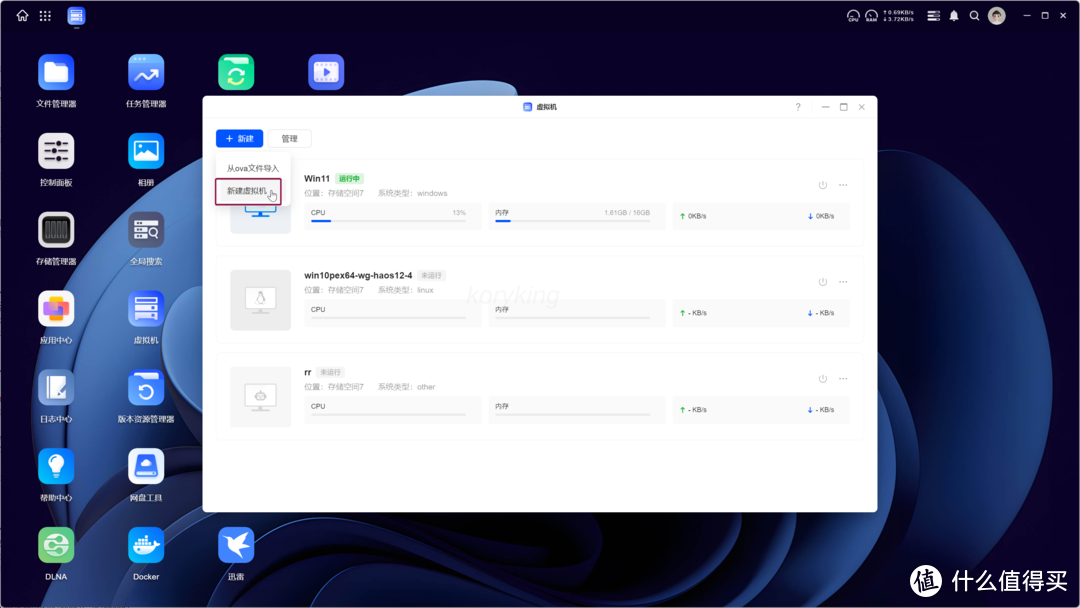Open 控制面板 desktop icon
This screenshot has height=608, width=1080.
(x=56, y=151)
